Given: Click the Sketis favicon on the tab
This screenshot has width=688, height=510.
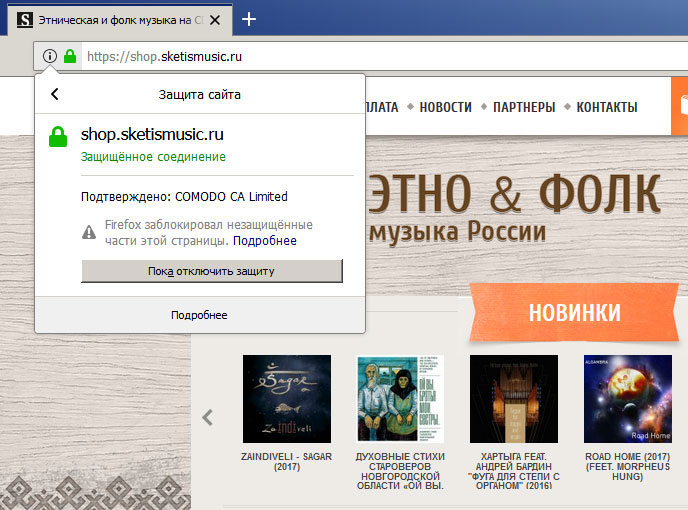Looking at the screenshot, I should coord(25,20).
